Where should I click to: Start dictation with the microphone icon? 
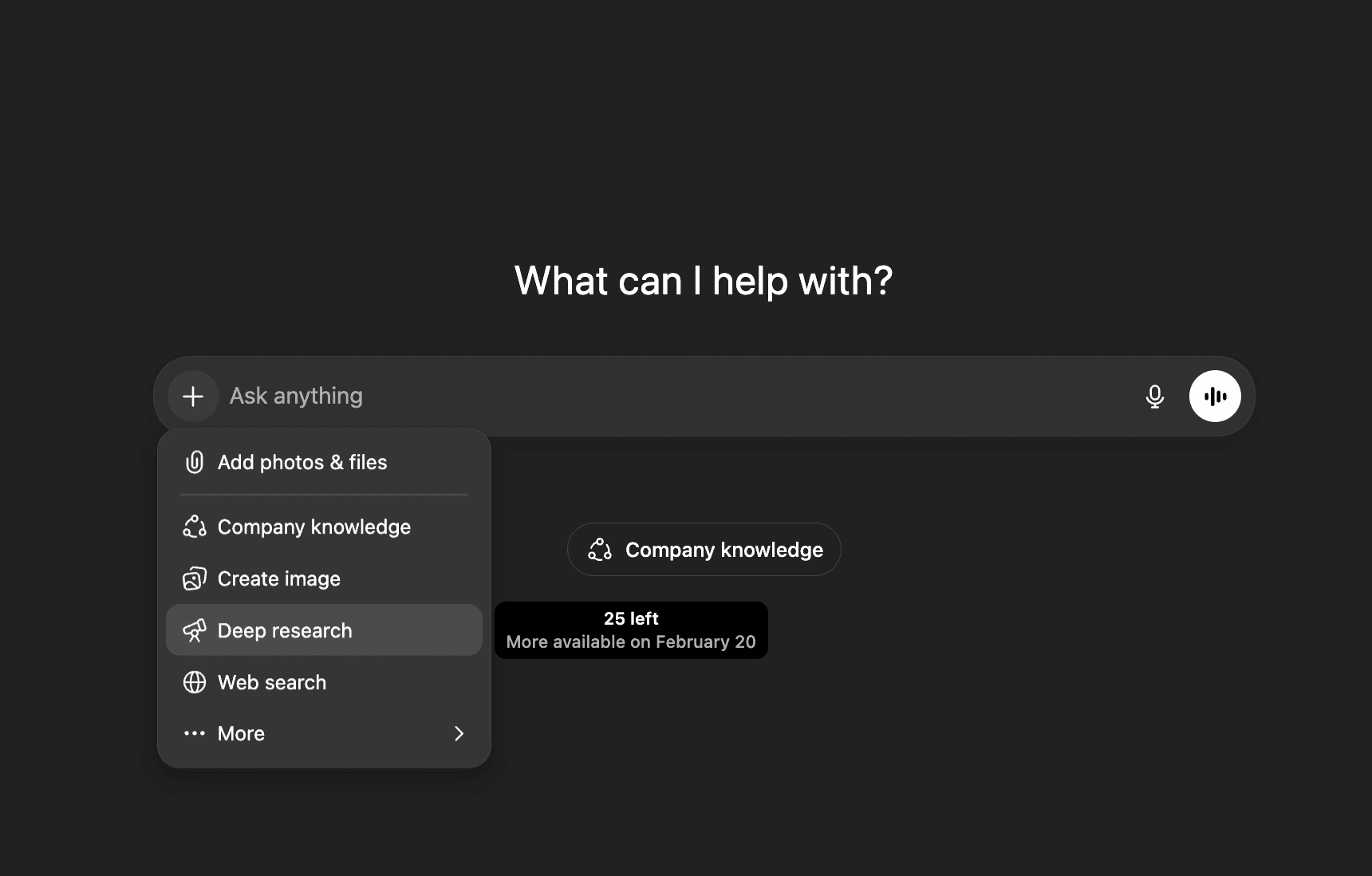[x=1154, y=397]
